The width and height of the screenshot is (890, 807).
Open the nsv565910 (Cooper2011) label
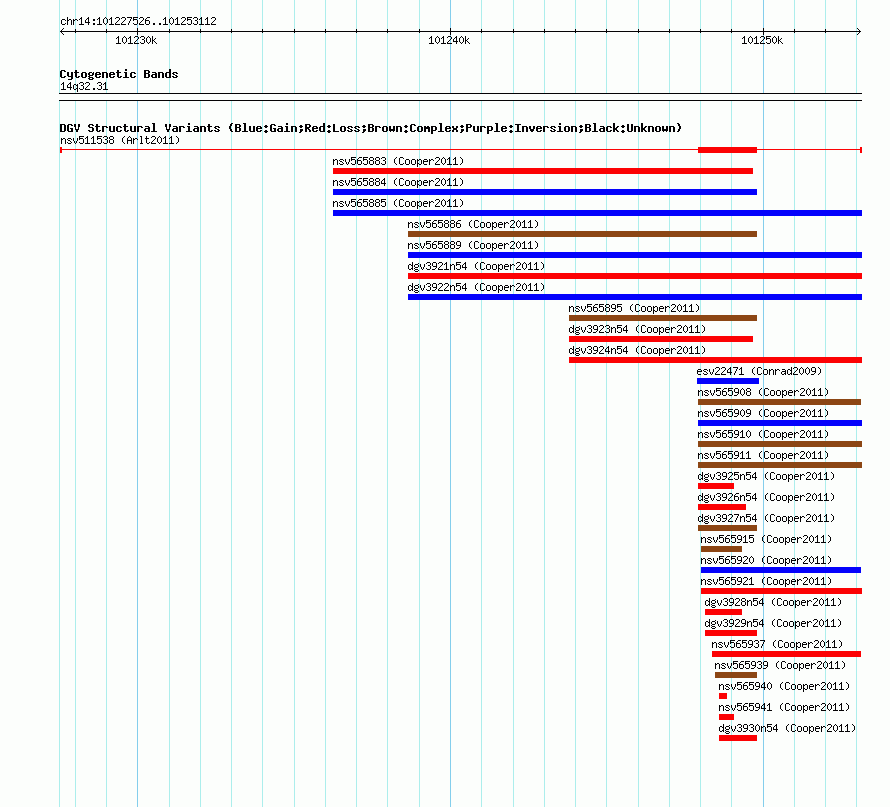point(763,434)
